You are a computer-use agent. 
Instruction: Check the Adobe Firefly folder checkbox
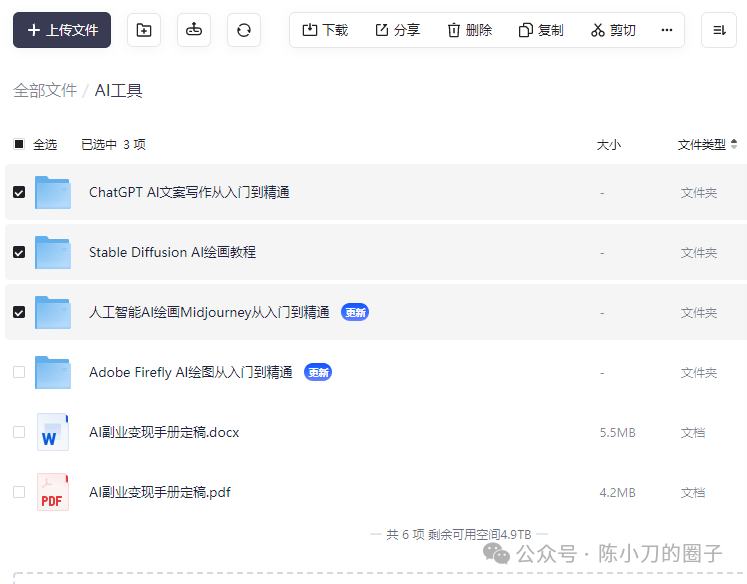pos(19,372)
